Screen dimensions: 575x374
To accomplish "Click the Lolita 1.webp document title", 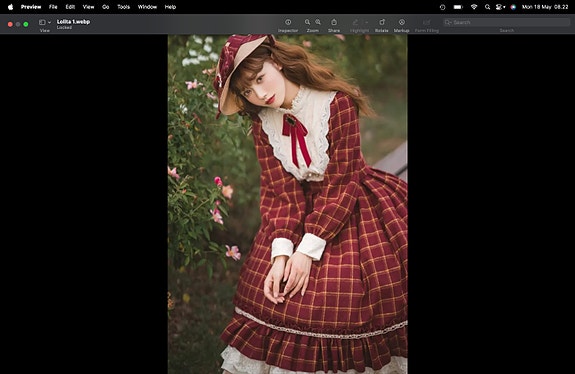I will [x=73, y=22].
